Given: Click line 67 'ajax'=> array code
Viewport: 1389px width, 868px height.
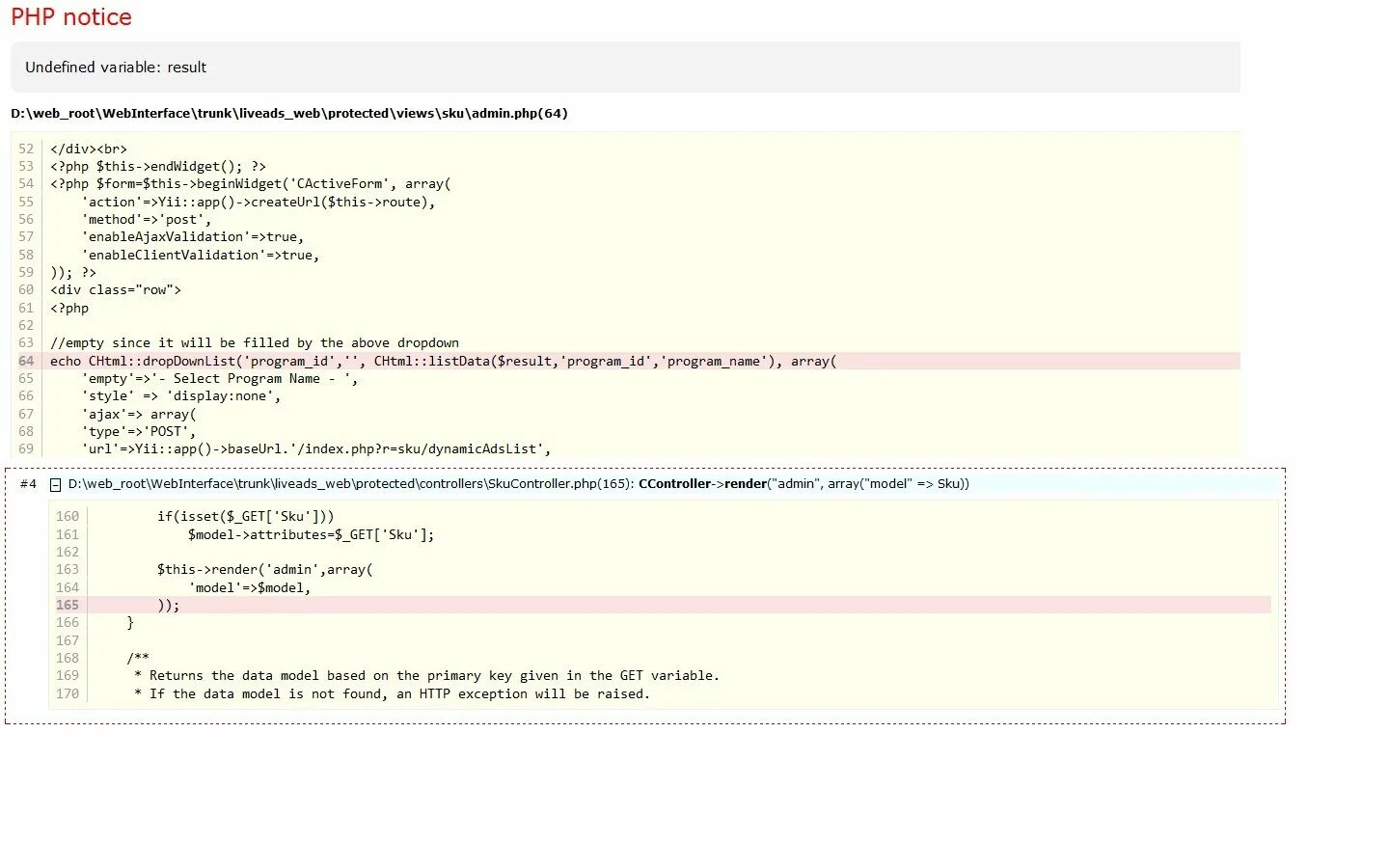Looking at the screenshot, I should click(x=139, y=415).
